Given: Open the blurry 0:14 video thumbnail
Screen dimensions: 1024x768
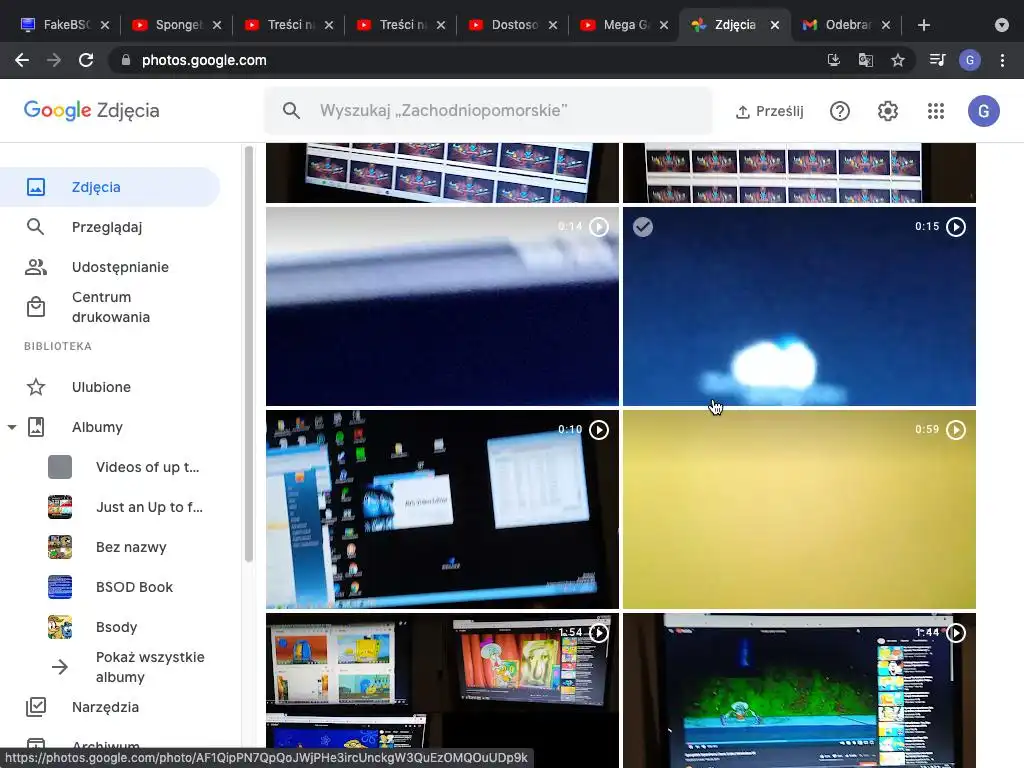Looking at the screenshot, I should tap(442, 306).
